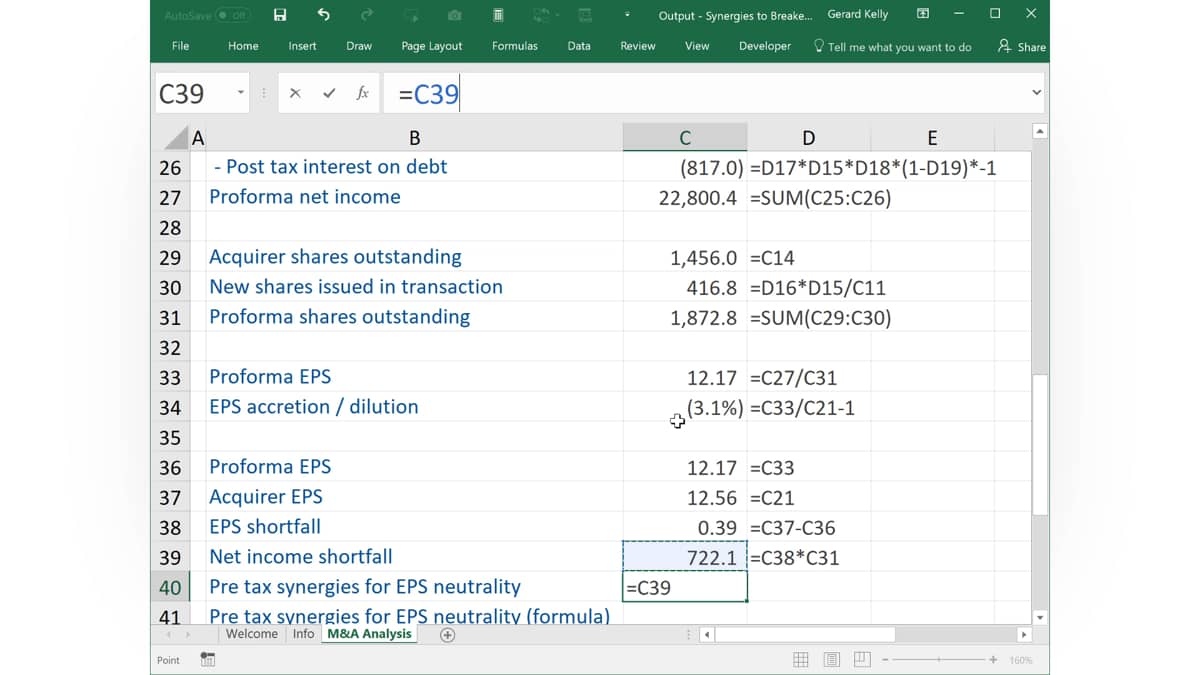Select the (3.1%) value cell
This screenshot has height=675, width=1200.
(x=685, y=407)
